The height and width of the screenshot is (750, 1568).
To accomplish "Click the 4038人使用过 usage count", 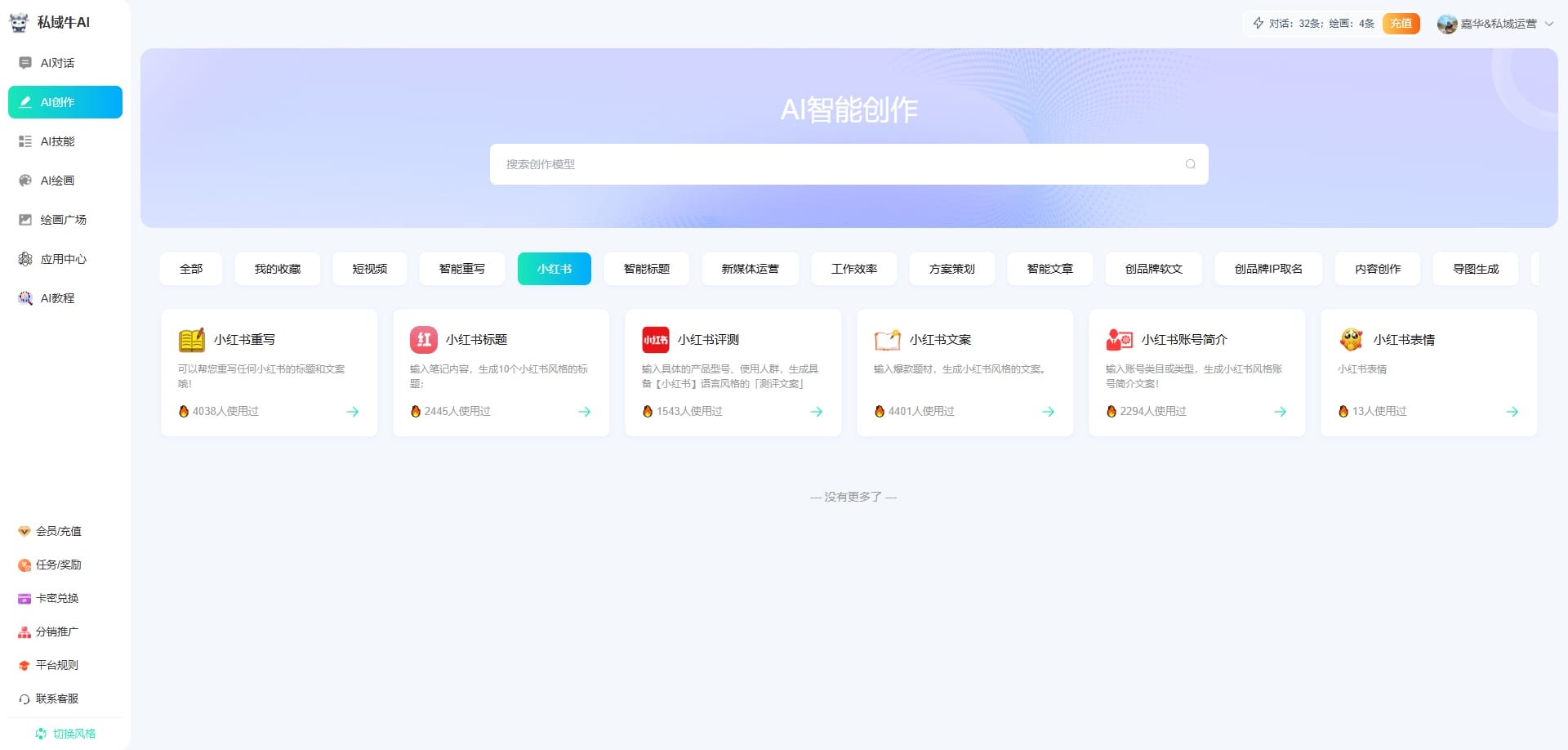I will click(225, 411).
